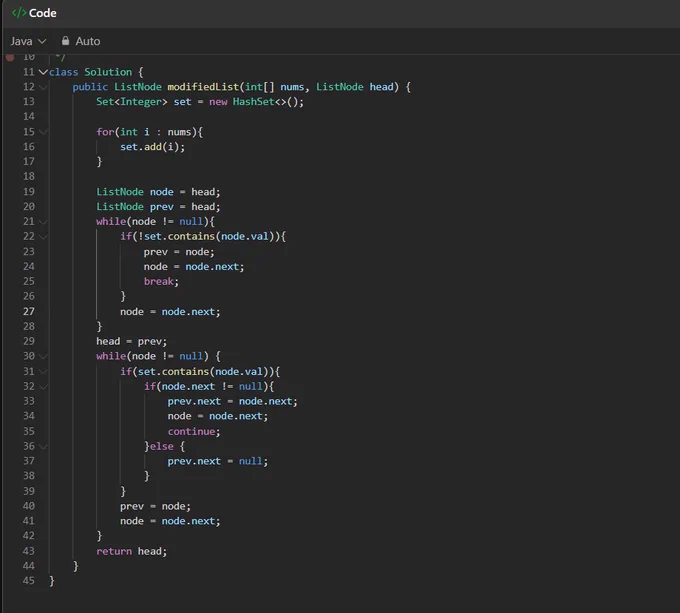This screenshot has height=613, width=680.
Task: Click line number 27 in the gutter
Action: coord(29,311)
